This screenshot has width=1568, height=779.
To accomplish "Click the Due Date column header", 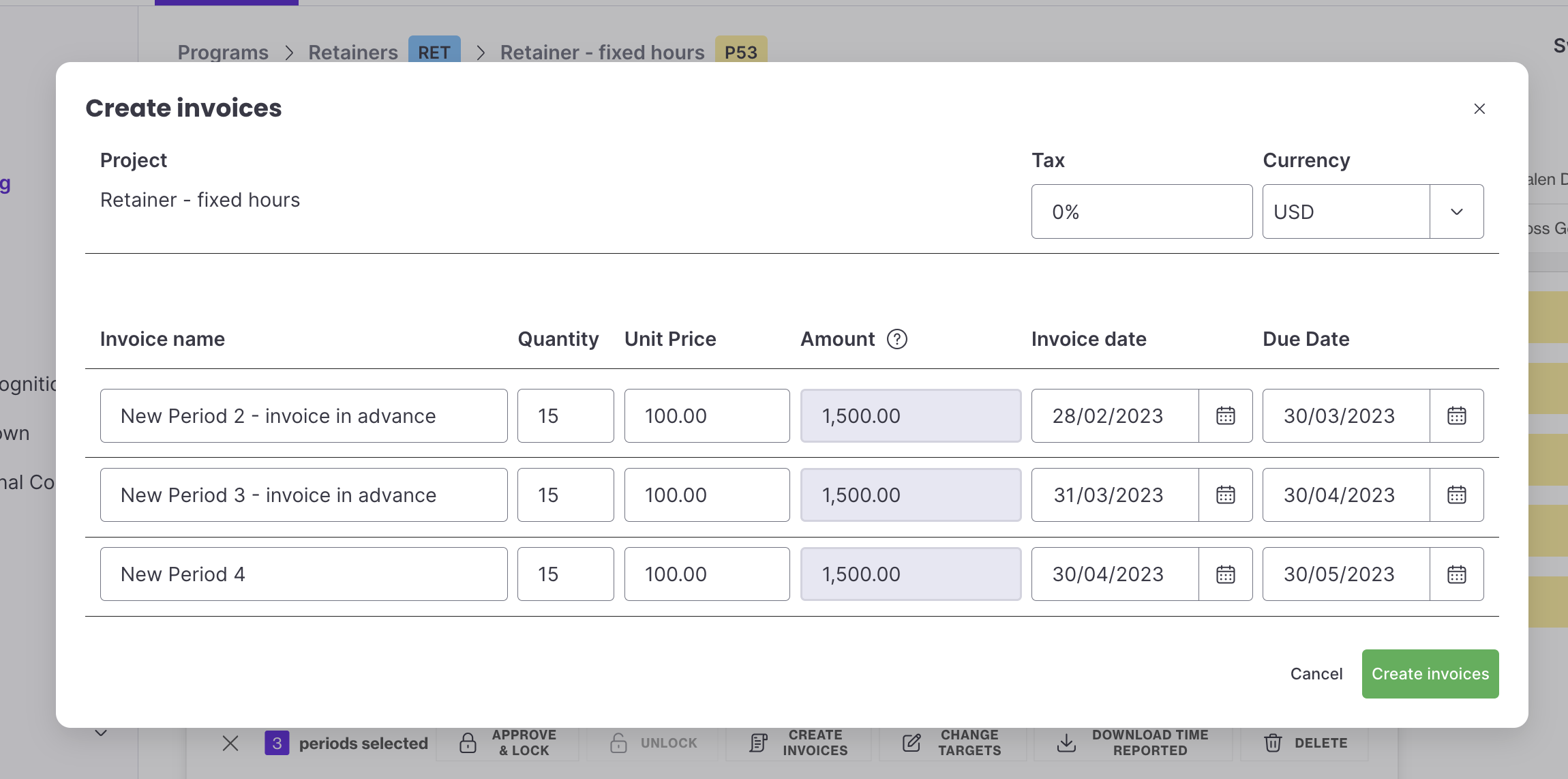I will (1306, 339).
